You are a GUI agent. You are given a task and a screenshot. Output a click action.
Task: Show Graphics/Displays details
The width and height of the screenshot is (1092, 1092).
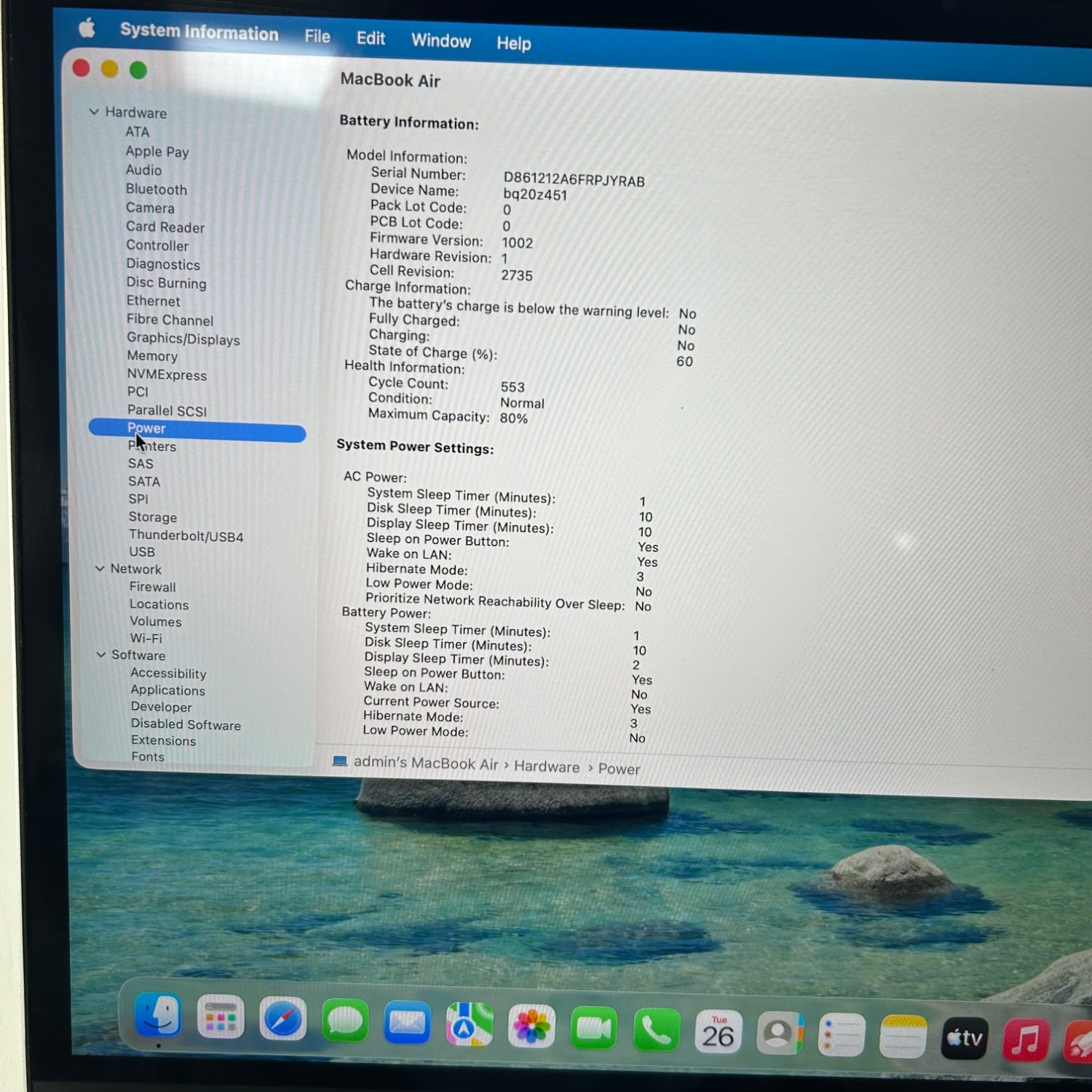183,339
